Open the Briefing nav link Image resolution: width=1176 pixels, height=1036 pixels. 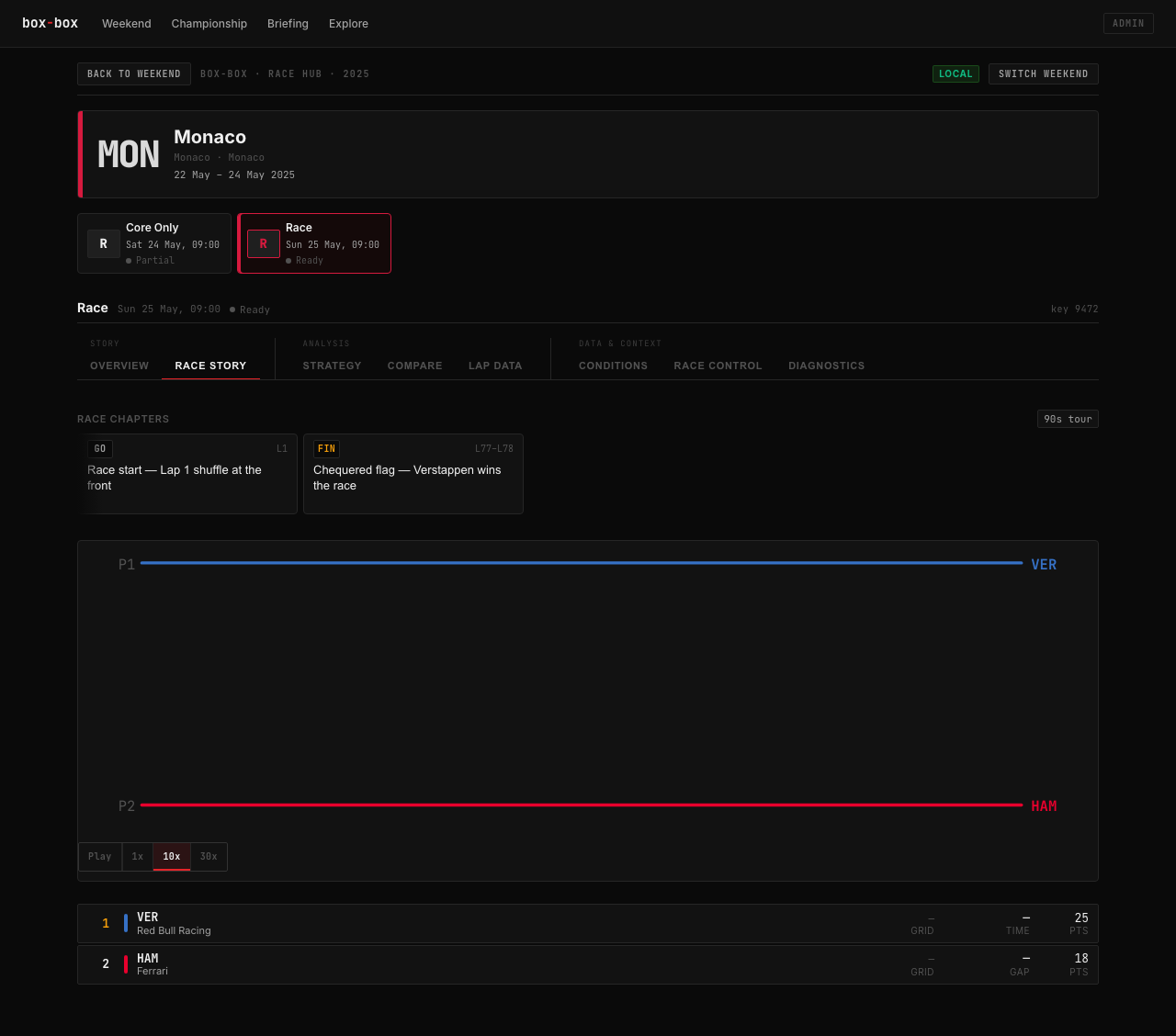[x=288, y=24]
